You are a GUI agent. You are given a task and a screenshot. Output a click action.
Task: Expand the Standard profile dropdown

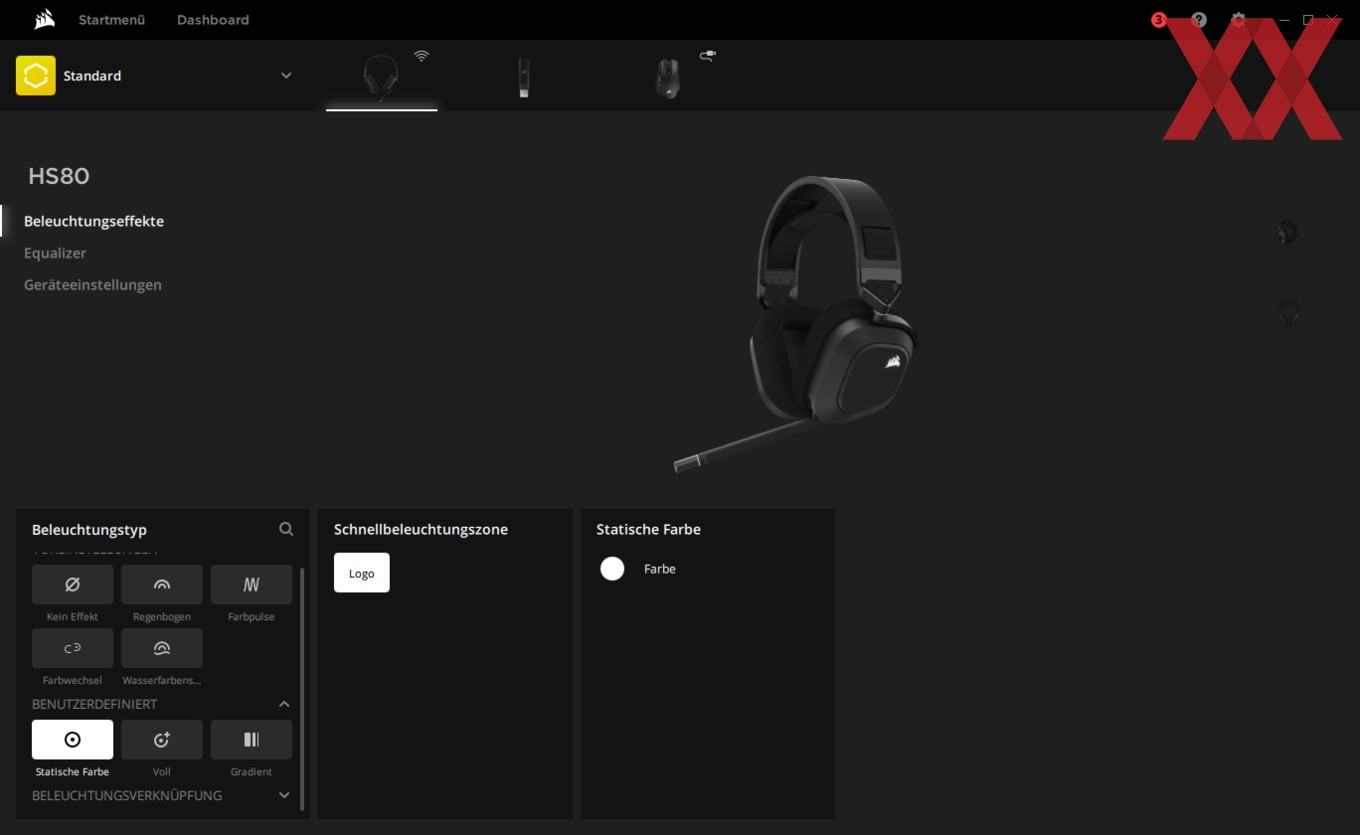pyautogui.click(x=286, y=76)
